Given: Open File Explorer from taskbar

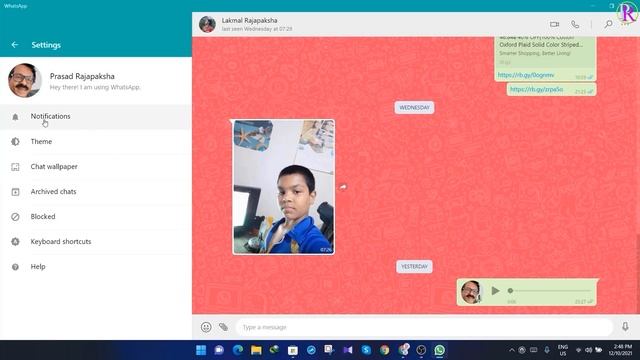Looking at the screenshot, I should (x=256, y=350).
